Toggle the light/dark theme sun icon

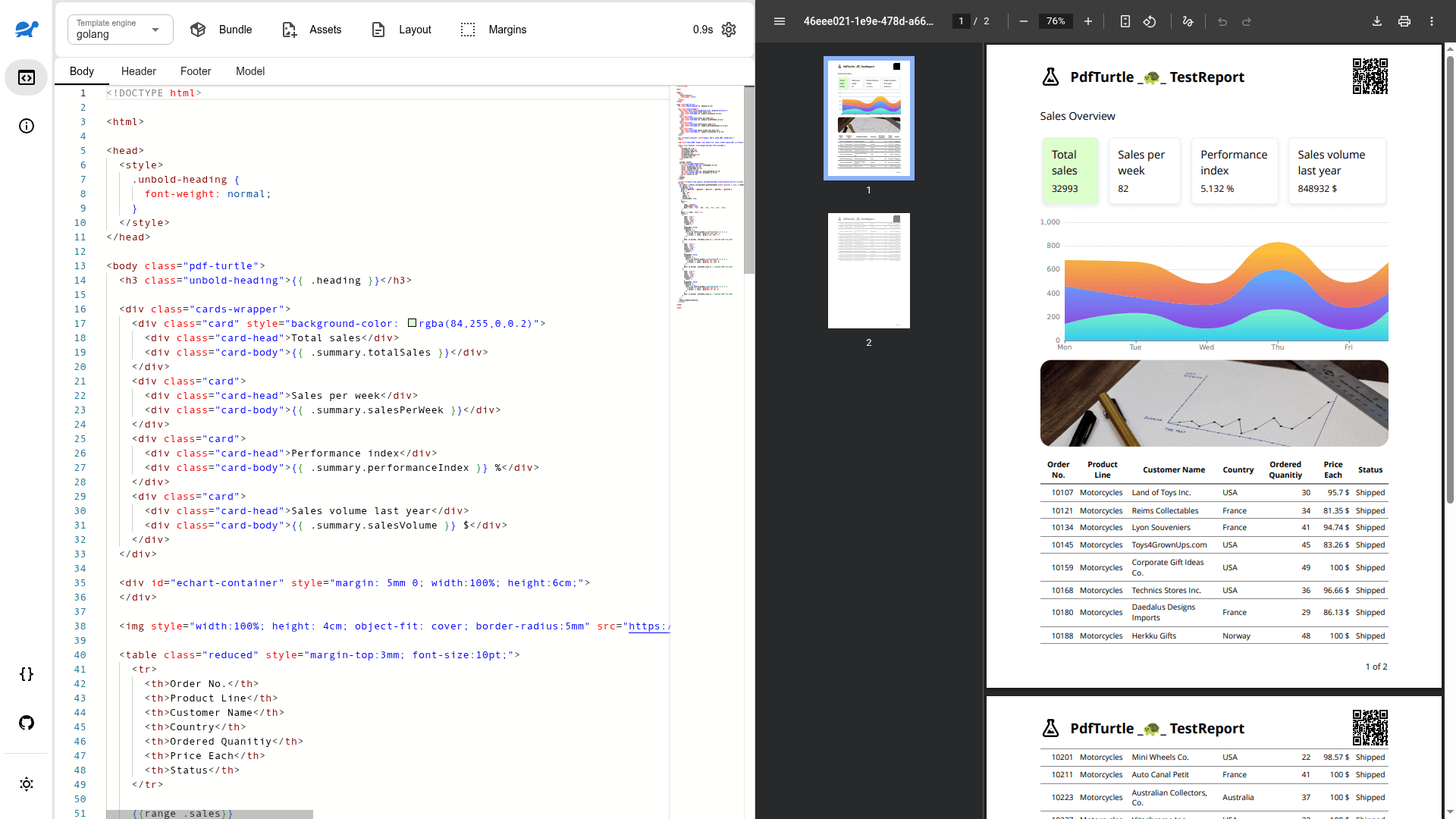[x=27, y=784]
